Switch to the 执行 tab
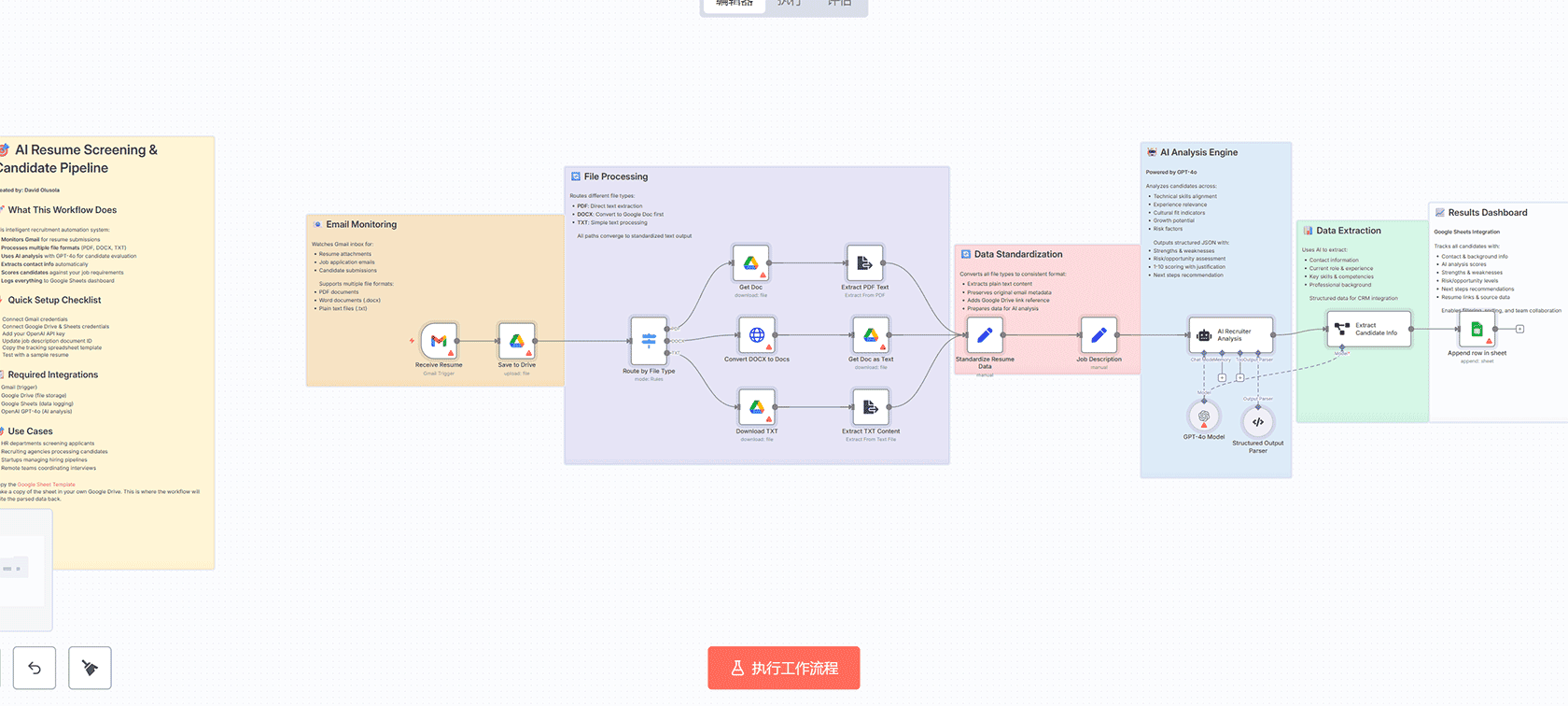The height and width of the screenshot is (706, 1568). [x=789, y=4]
